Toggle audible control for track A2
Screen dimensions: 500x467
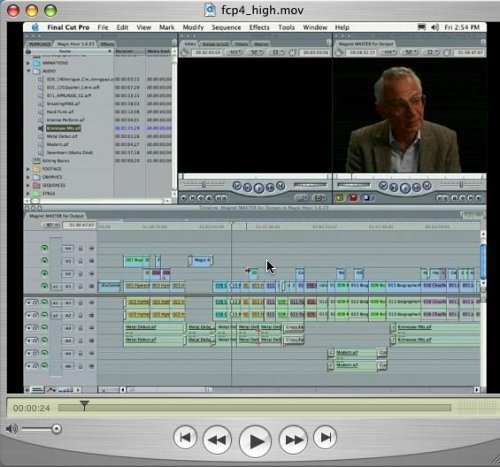(x=44, y=315)
